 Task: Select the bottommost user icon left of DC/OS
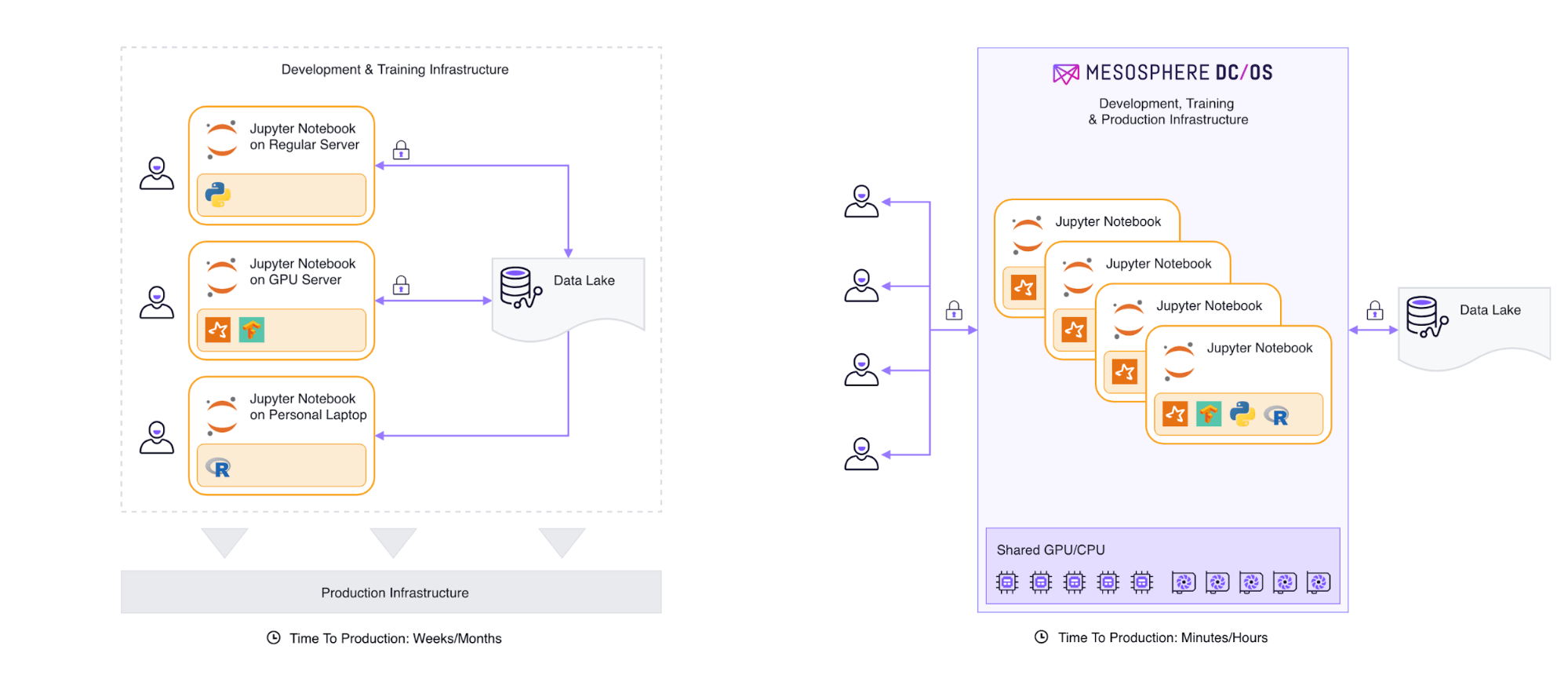point(861,454)
